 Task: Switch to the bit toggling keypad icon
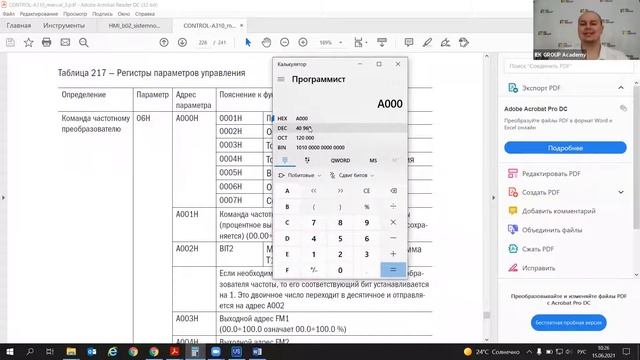pos(307,160)
